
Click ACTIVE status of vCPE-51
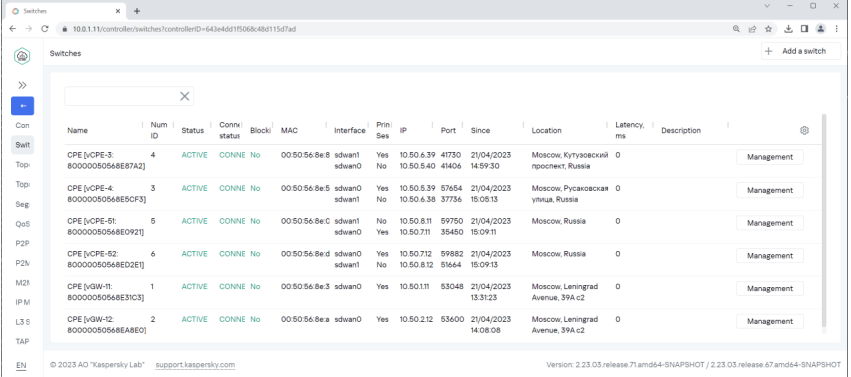[194, 221]
